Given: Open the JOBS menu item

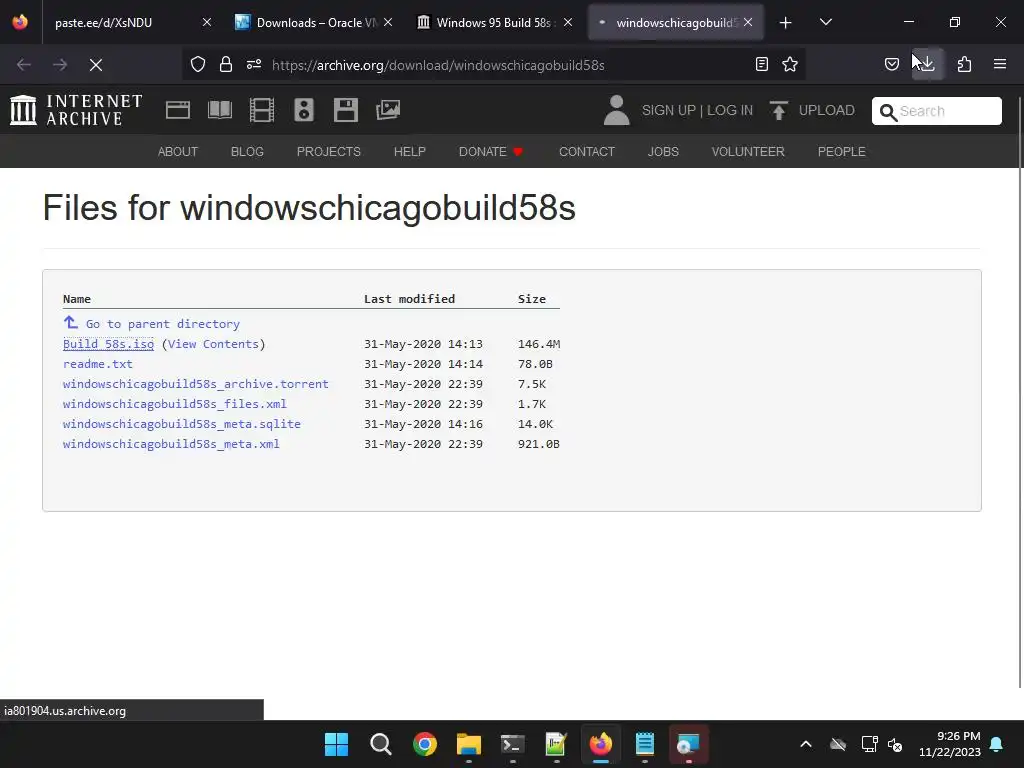Looking at the screenshot, I should pyautogui.click(x=663, y=152).
